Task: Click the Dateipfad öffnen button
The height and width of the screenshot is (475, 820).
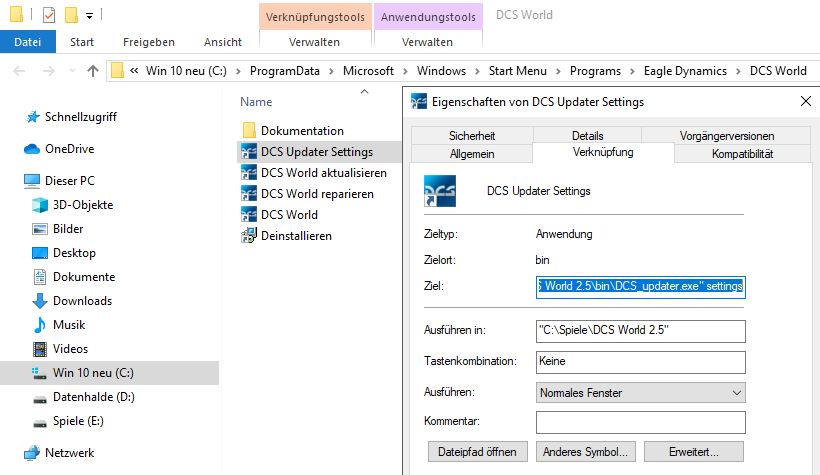Action: click(x=478, y=452)
